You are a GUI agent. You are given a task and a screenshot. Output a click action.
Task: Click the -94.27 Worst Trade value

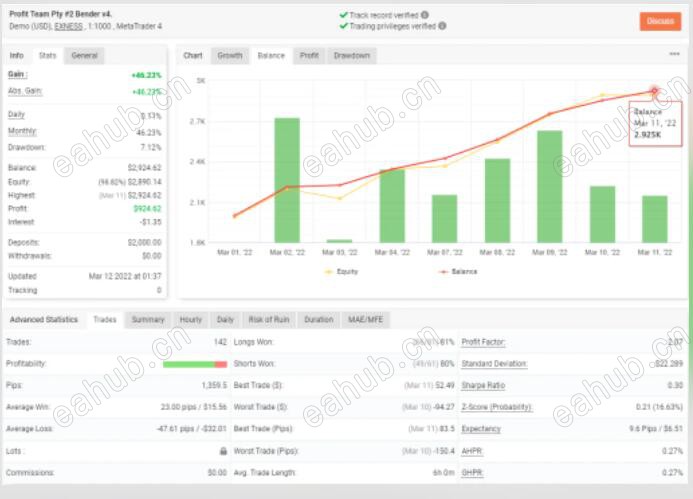[x=443, y=407]
